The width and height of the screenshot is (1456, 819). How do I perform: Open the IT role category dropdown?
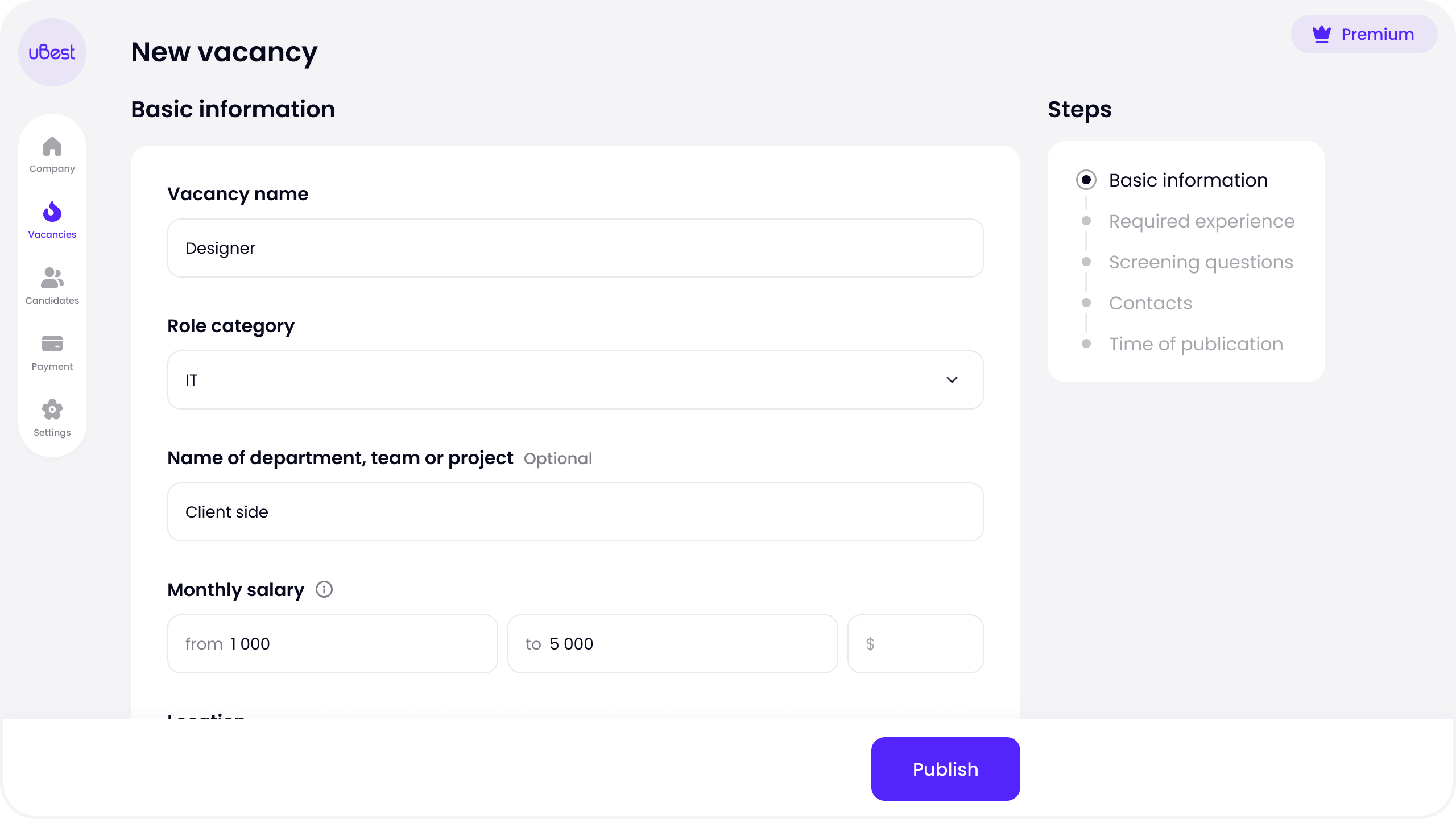[576, 380]
